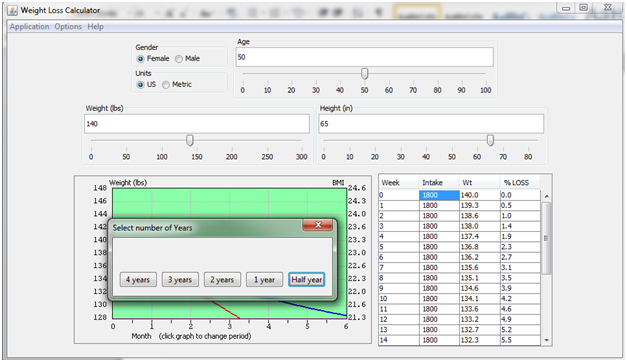The image size is (627, 362).
Task: Select weight cell 136.2
Action: coord(479,257)
